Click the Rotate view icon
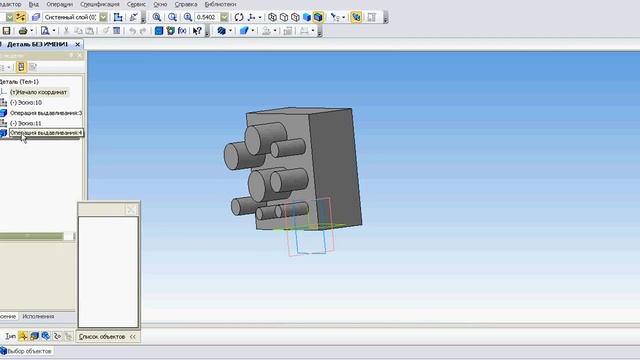Screen dimensions: 640x360 click(239, 17)
